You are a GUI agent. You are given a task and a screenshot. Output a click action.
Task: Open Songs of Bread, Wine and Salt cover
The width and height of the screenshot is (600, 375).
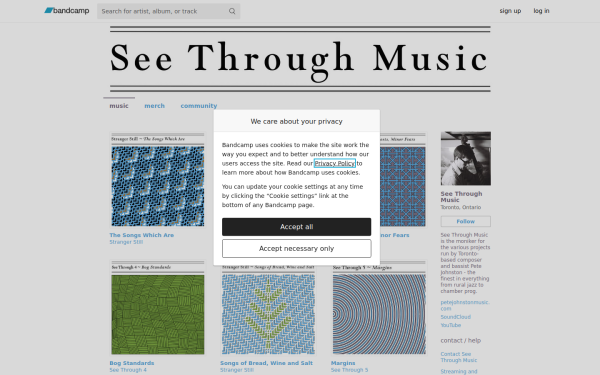point(268,311)
